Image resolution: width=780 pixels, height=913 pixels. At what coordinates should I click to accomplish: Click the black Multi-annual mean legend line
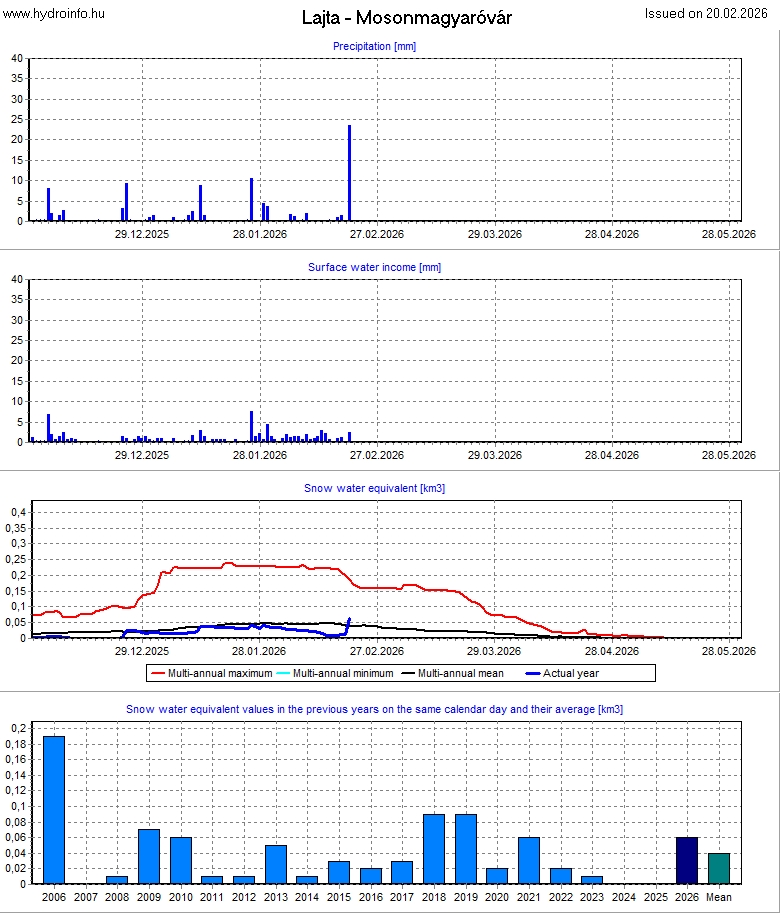[408, 674]
